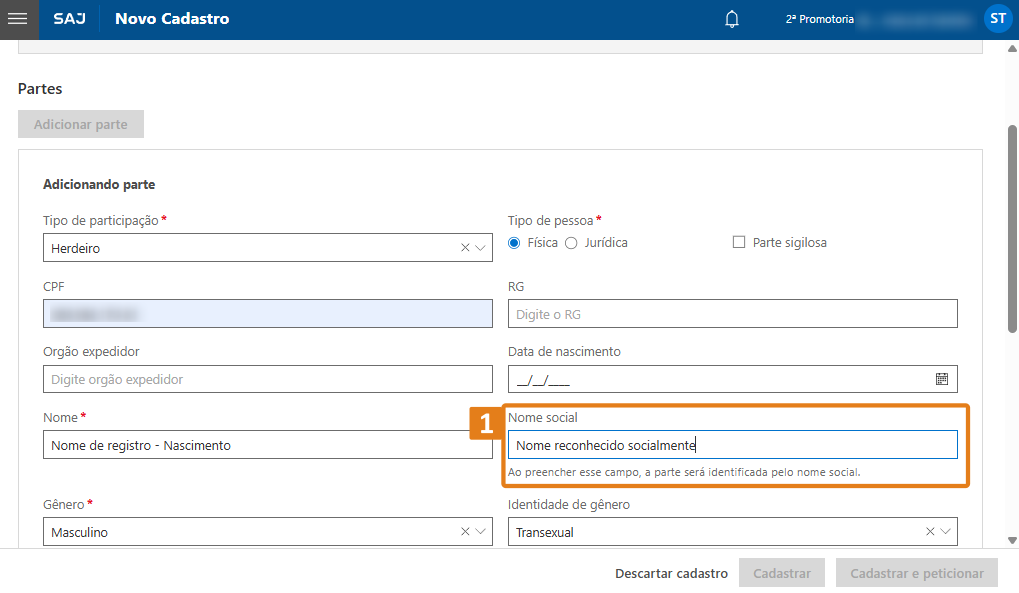Select the Física person type
Viewport: 1019px width, 593px height.
tap(515, 243)
